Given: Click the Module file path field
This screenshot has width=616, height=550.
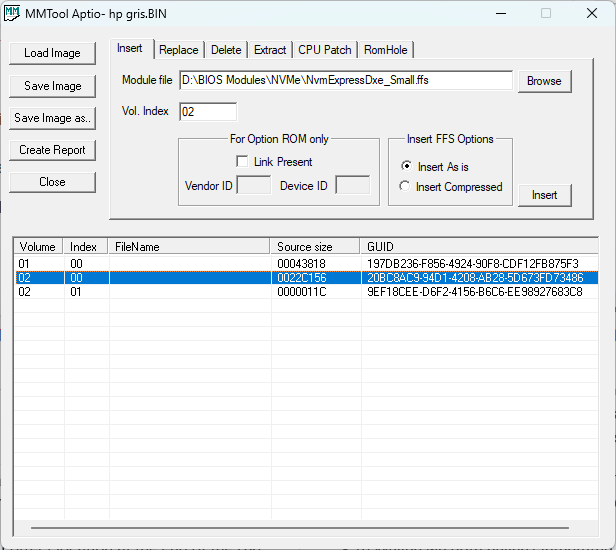Looking at the screenshot, I should [345, 81].
